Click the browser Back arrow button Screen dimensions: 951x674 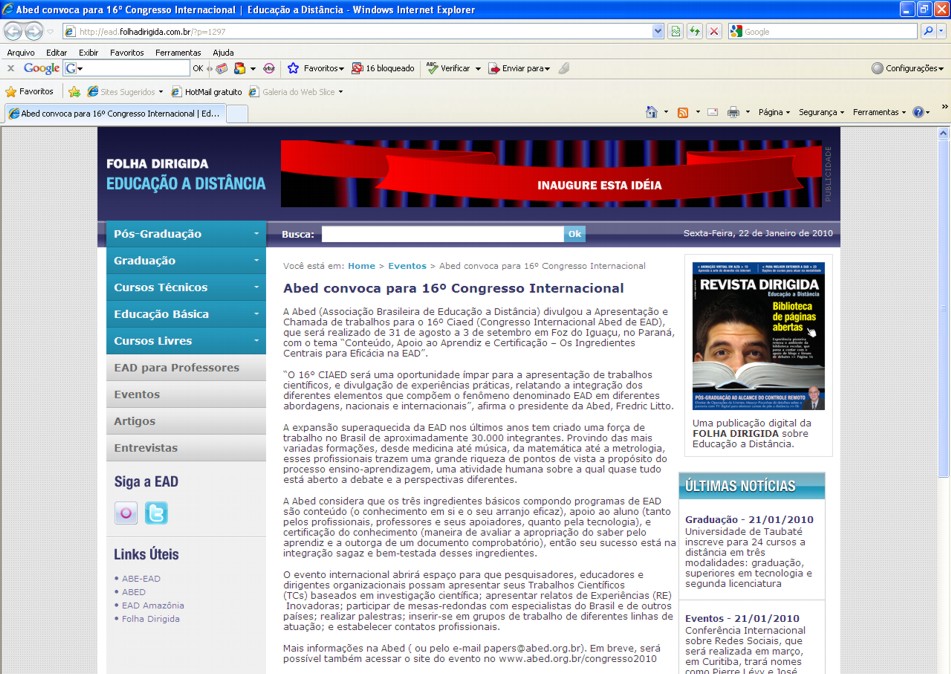13,31
